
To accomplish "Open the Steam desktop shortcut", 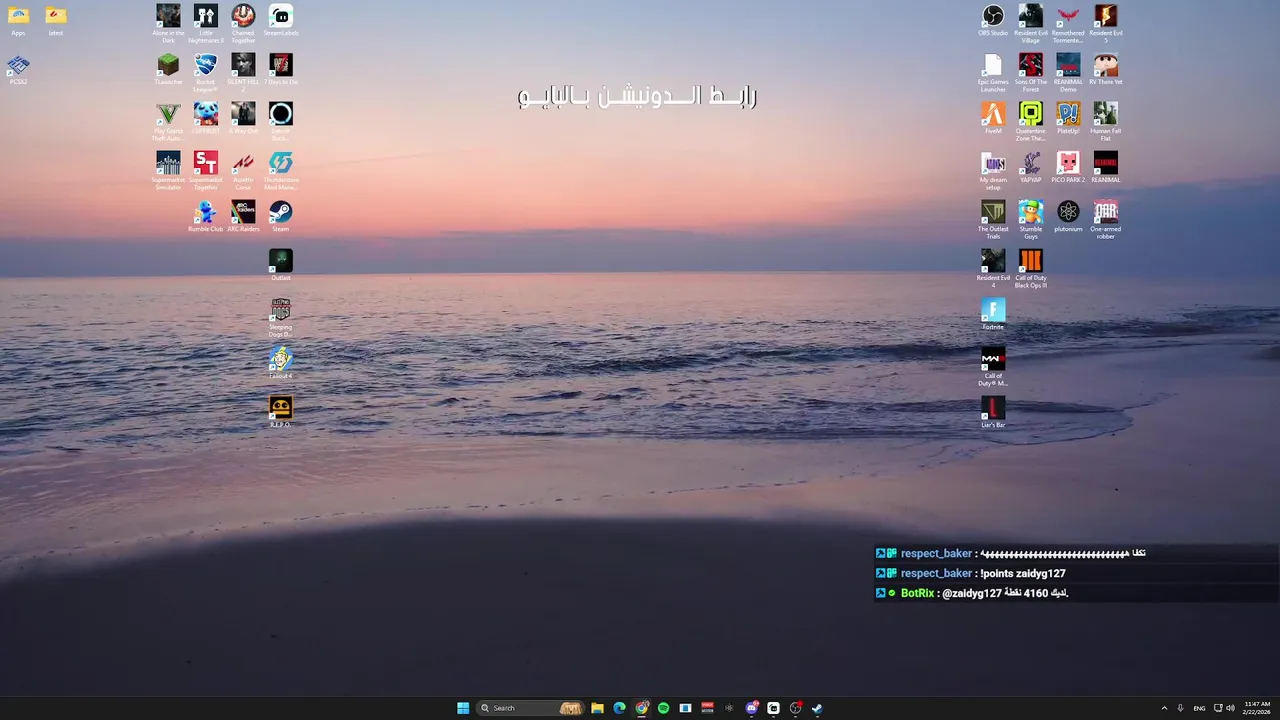I will click(281, 216).
